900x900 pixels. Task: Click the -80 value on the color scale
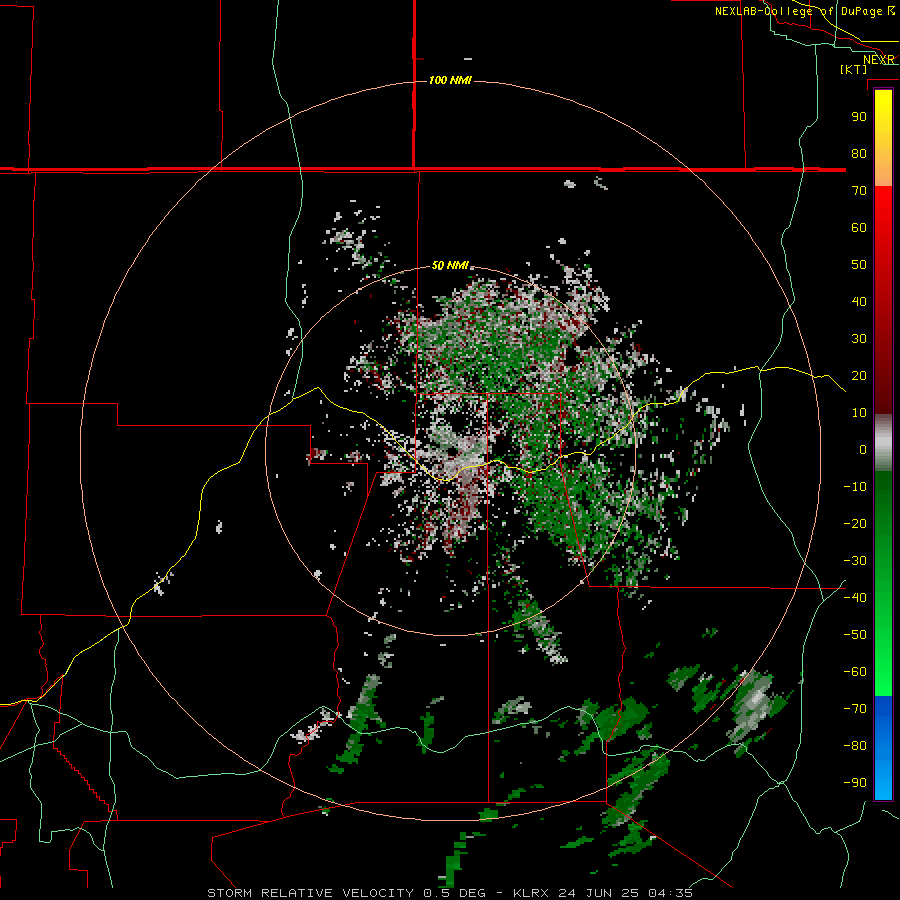click(855, 746)
